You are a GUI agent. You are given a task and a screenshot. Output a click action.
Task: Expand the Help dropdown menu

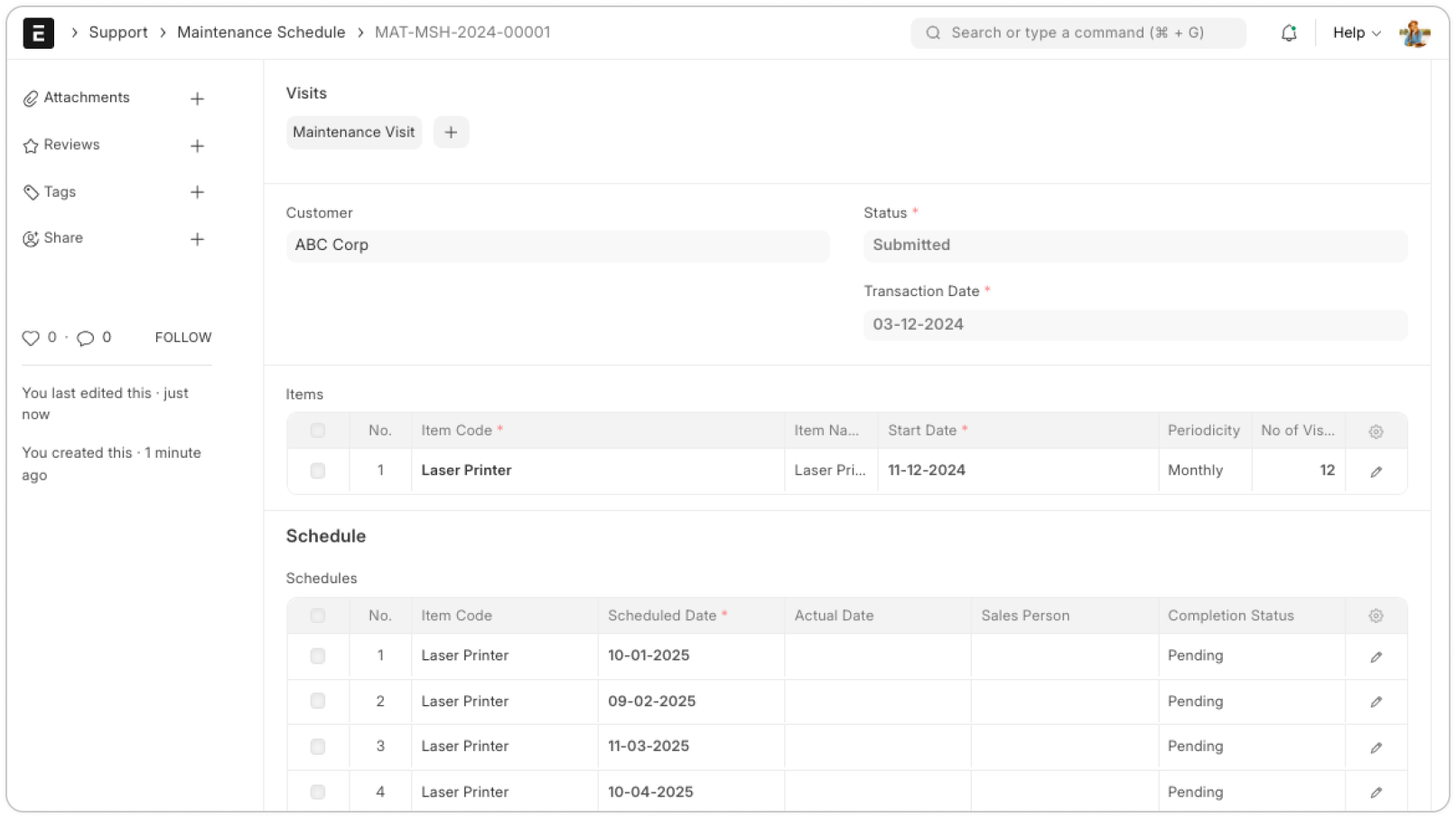point(1357,33)
